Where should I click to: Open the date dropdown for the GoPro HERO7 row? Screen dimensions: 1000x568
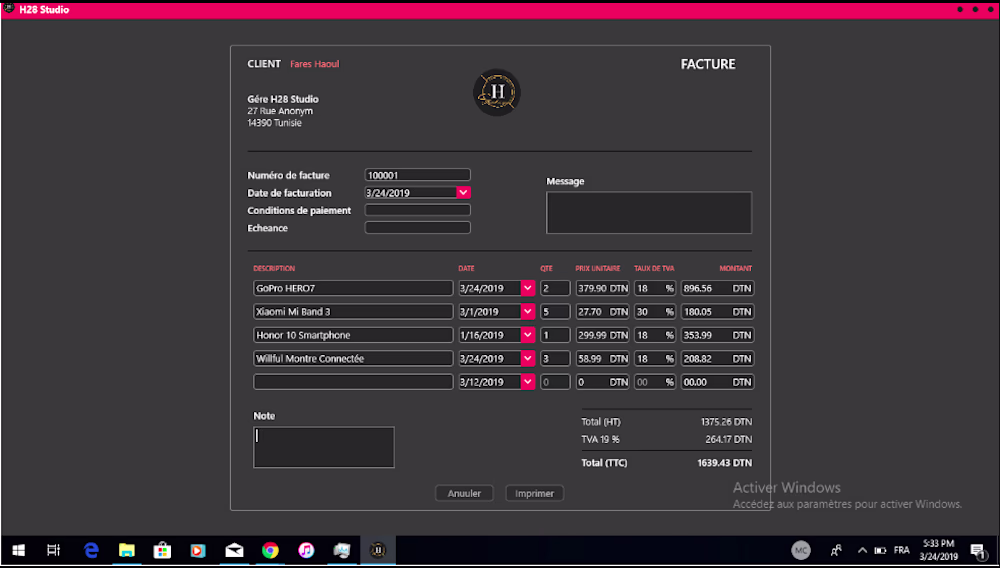(527, 288)
